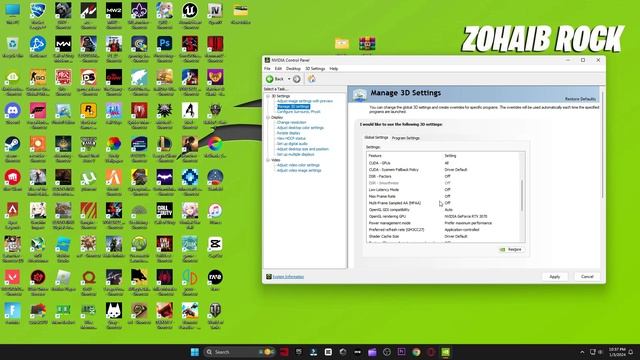Click the Power management mode value
The height and width of the screenshot is (360, 640).
pos(468,223)
